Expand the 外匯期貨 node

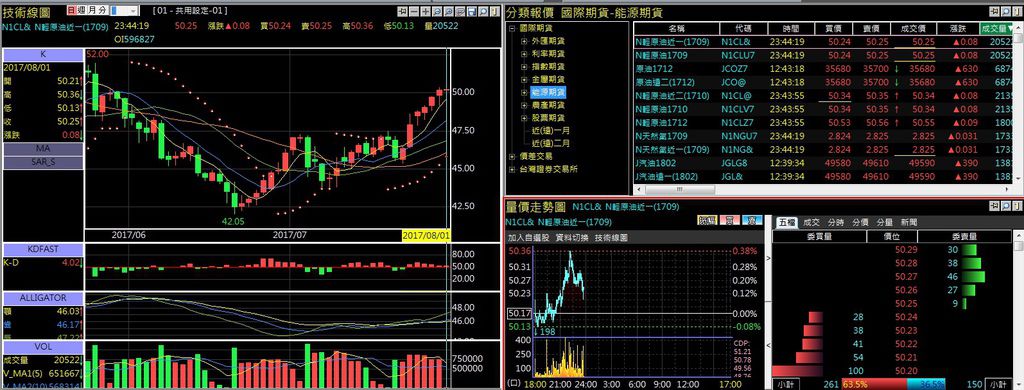point(524,42)
